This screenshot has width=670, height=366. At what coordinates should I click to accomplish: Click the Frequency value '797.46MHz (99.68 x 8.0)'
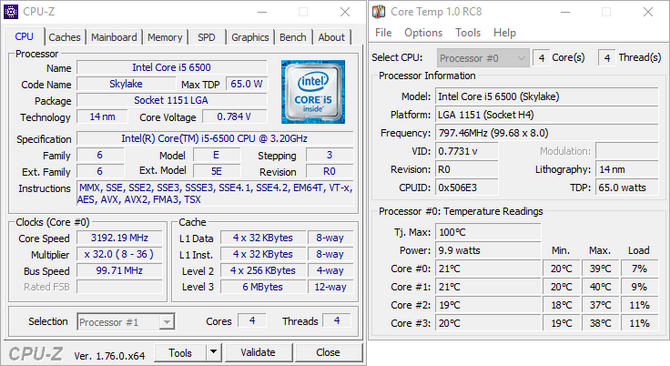(x=547, y=133)
